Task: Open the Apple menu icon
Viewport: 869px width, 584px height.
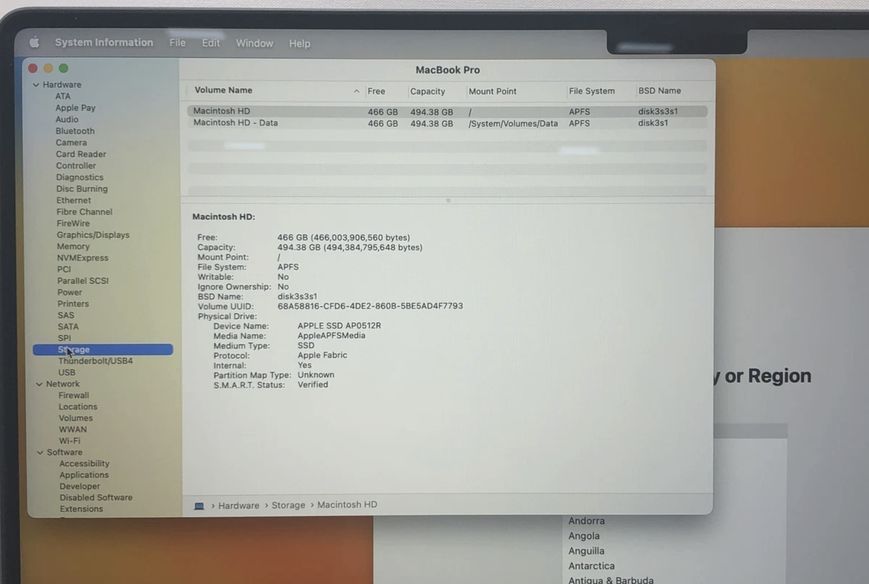Action: [x=34, y=42]
